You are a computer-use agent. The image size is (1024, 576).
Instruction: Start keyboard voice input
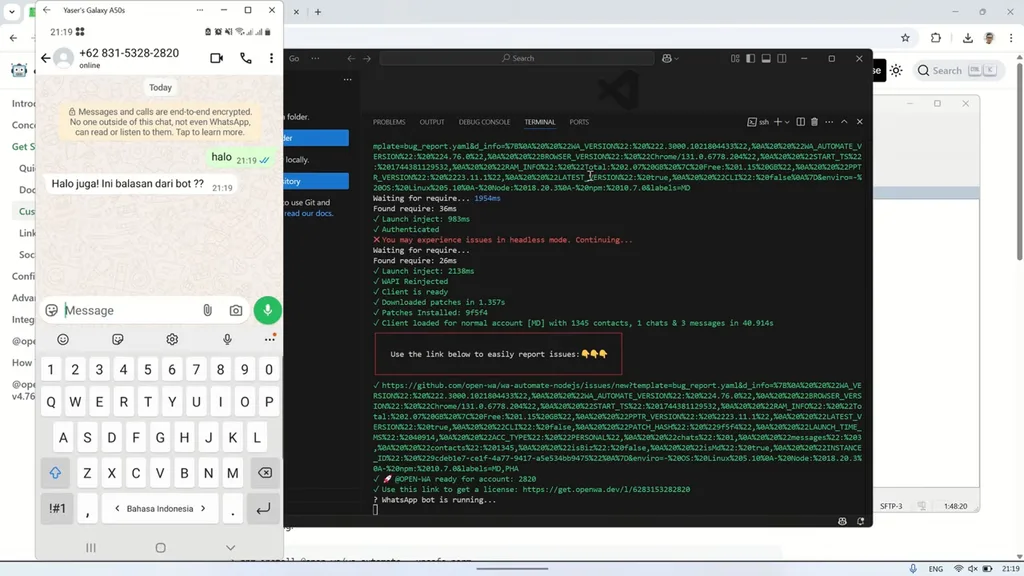click(227, 340)
